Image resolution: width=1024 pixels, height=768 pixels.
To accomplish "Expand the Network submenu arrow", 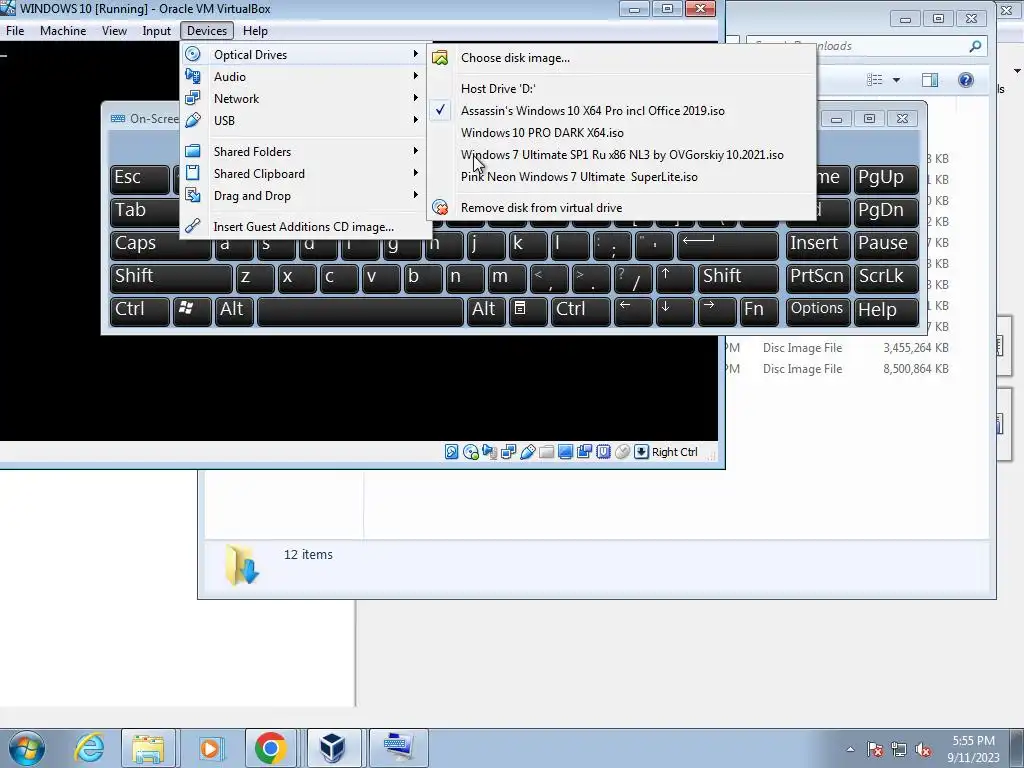I will pyautogui.click(x=415, y=98).
